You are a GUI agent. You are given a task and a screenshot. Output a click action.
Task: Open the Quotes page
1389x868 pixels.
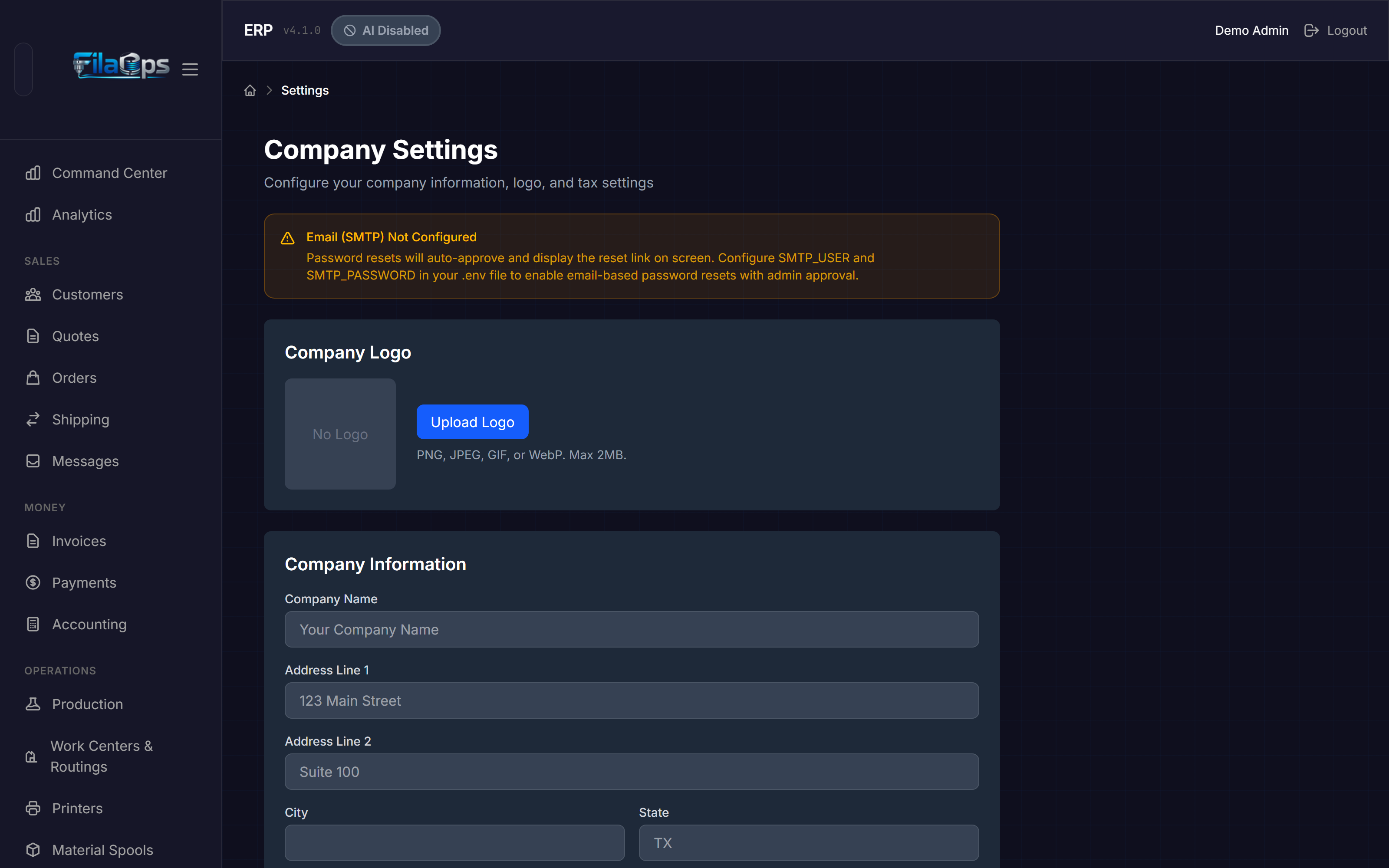tap(111, 336)
